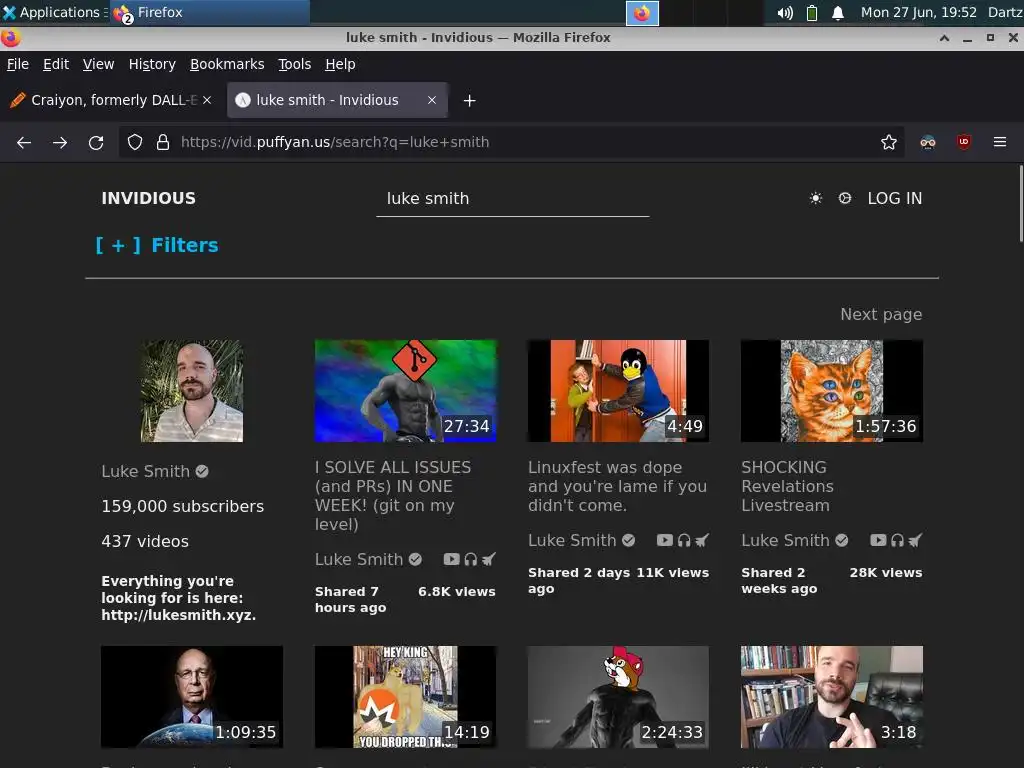
Task: Click the Dartz user menu in the panel
Action: (x=1005, y=12)
